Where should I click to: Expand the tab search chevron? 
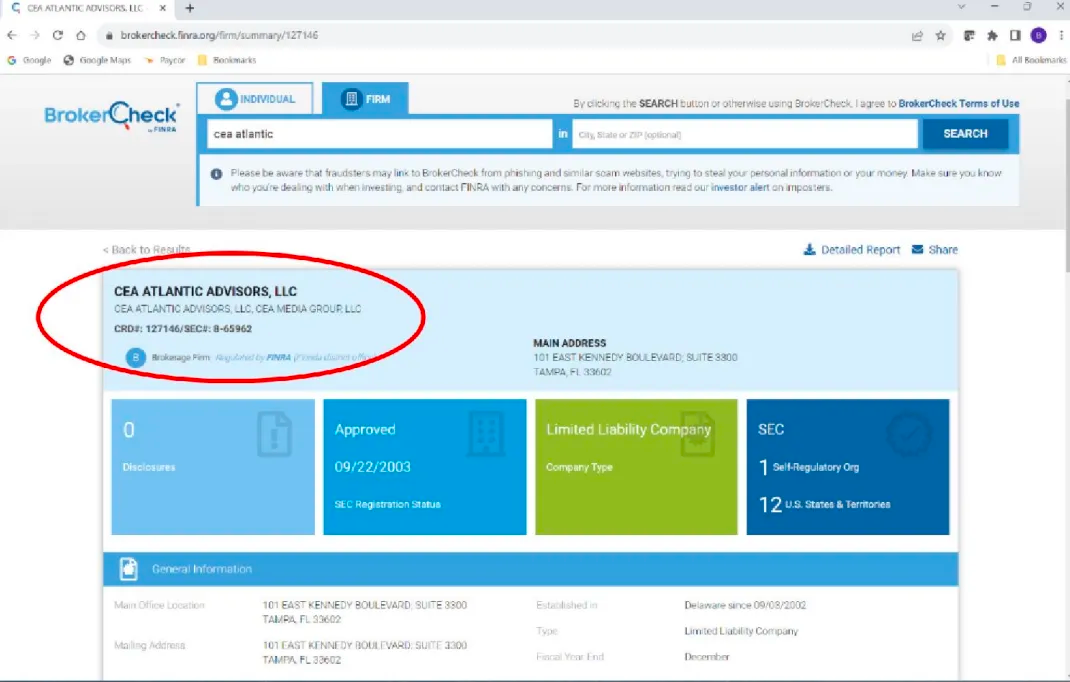pos(962,7)
